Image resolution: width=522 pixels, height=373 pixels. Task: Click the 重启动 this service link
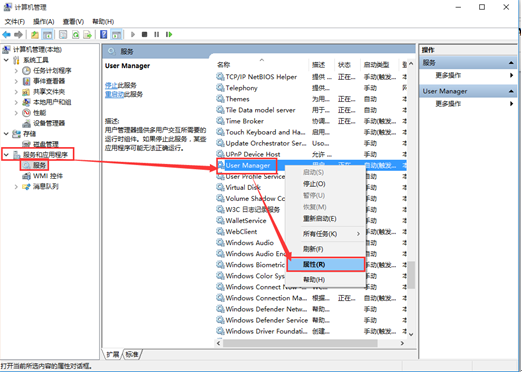(114, 94)
